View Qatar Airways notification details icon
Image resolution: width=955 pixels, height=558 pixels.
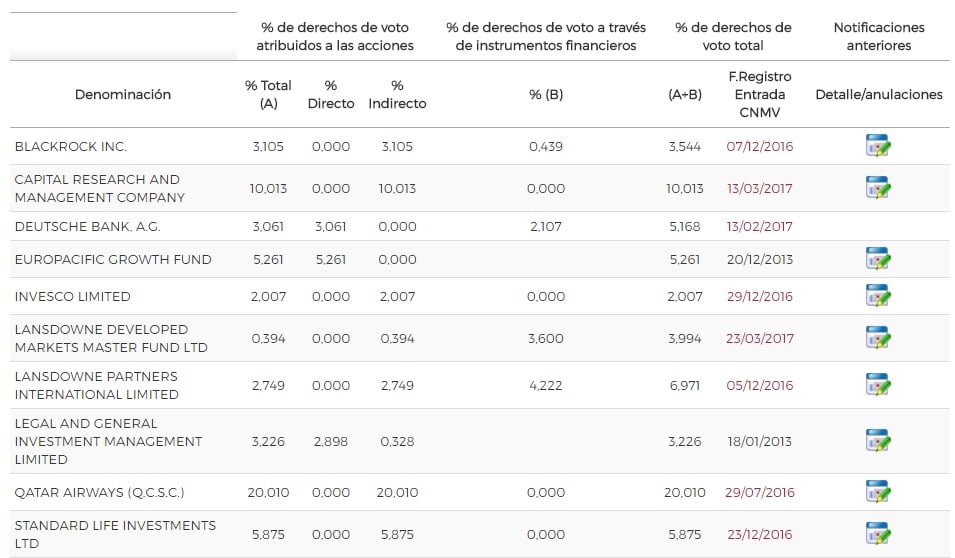click(878, 492)
